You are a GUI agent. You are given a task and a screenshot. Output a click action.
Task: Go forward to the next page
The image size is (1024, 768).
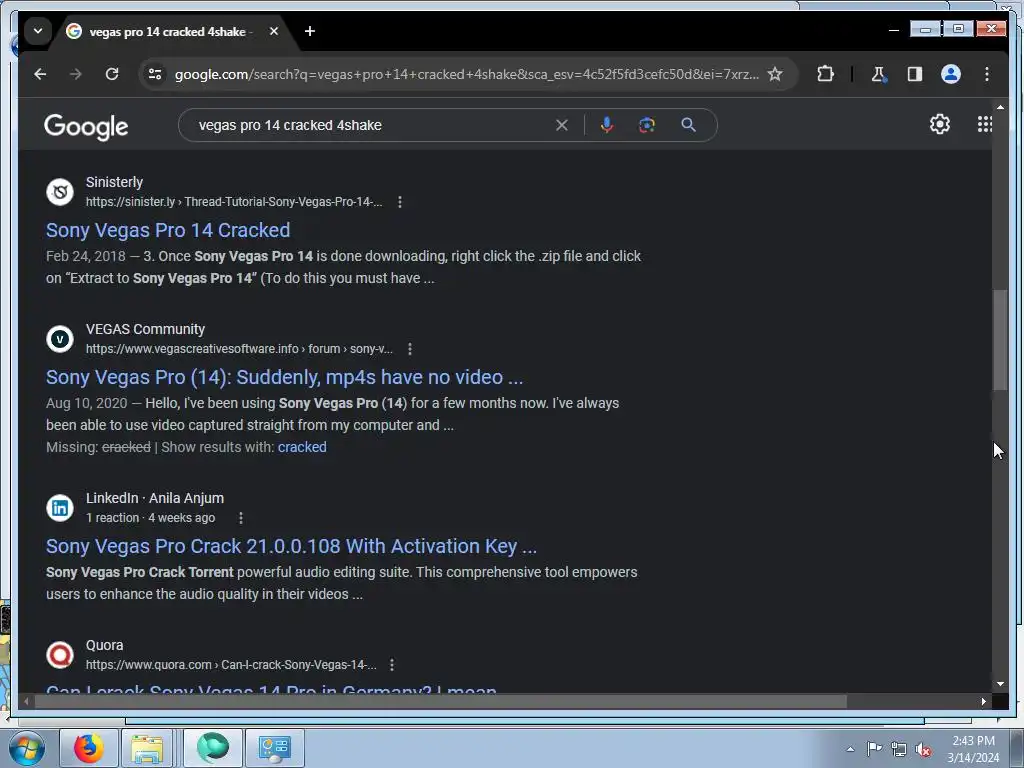[76, 74]
